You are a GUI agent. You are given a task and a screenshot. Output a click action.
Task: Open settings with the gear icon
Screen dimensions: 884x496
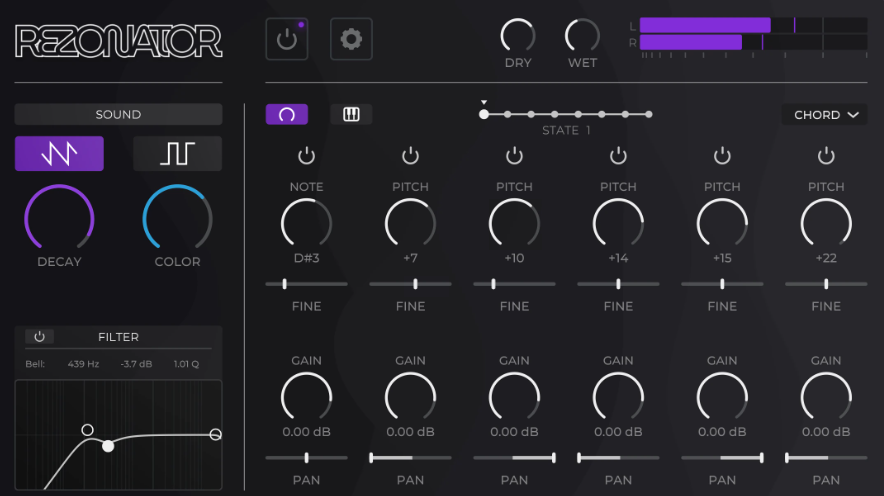point(351,39)
